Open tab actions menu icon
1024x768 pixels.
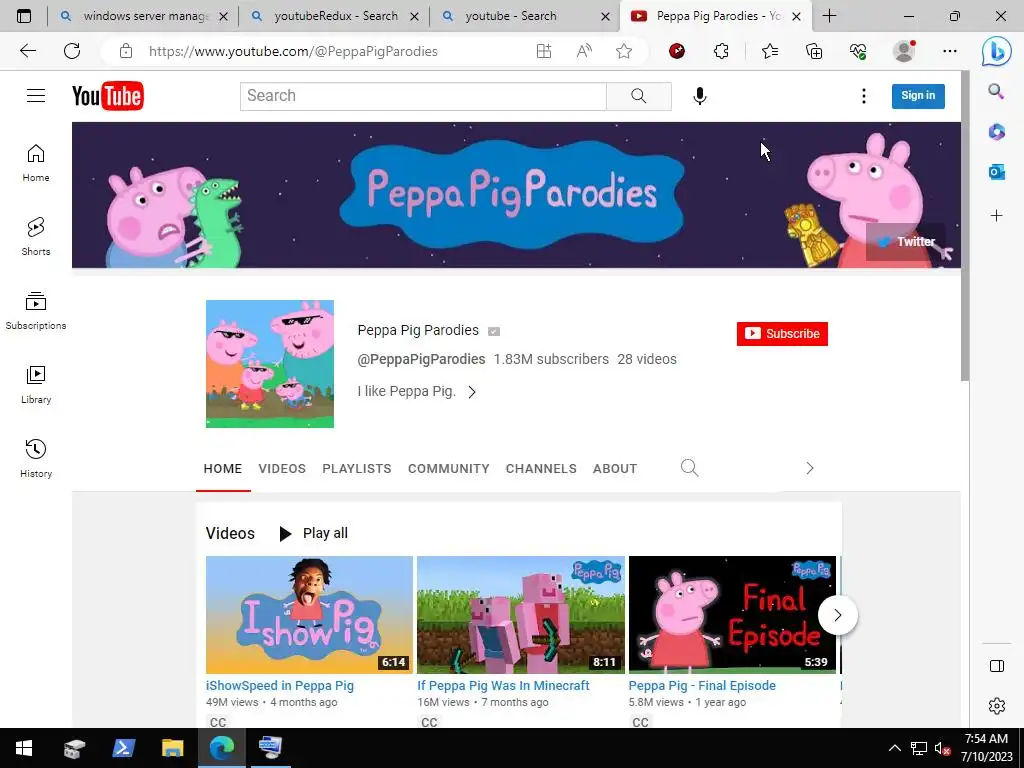tap(24, 16)
